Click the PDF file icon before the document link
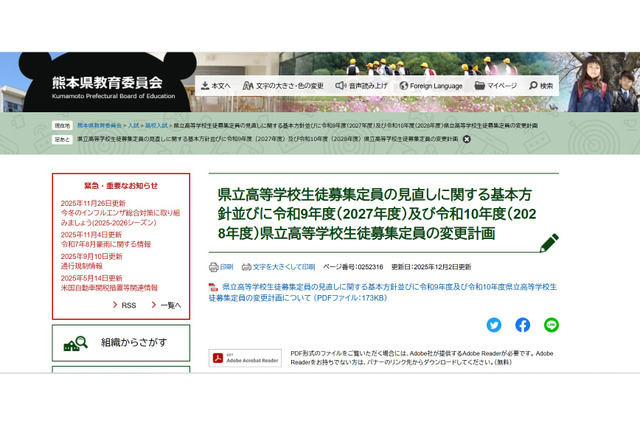 213,287
